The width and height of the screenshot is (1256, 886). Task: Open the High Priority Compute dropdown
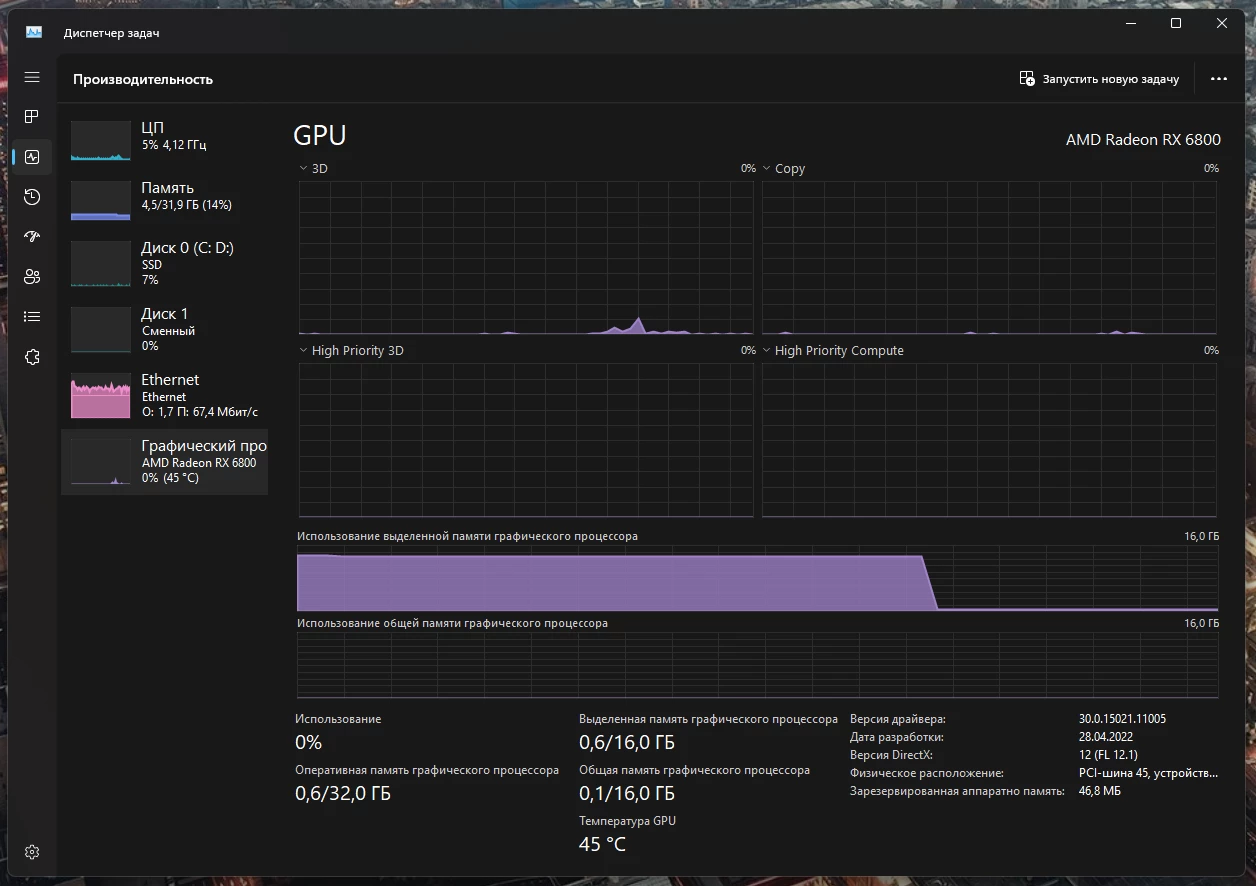[767, 351]
